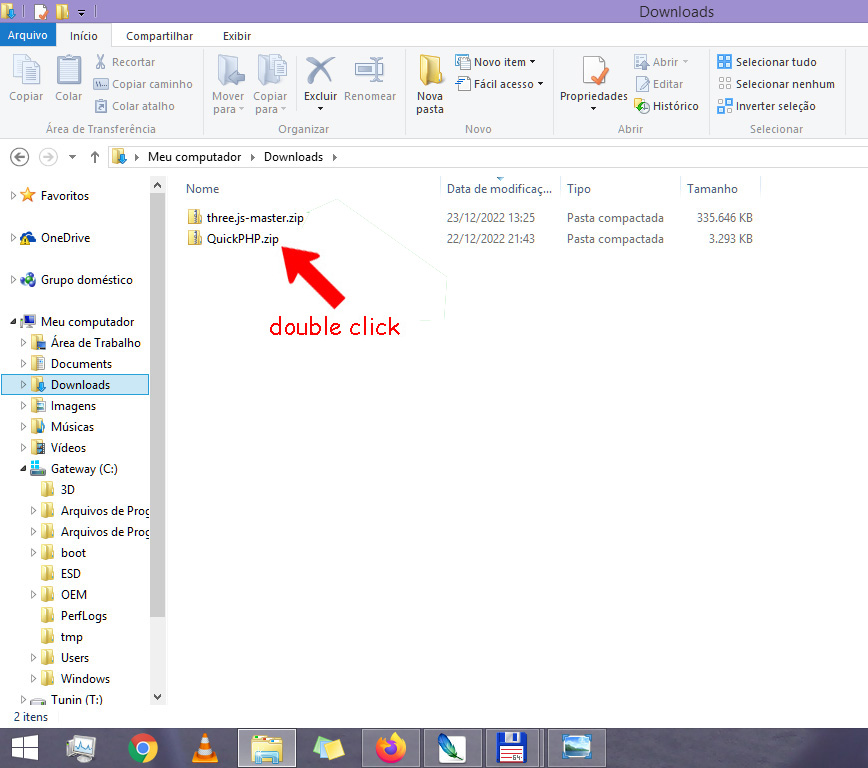Click the up-arrow navigation icon
The width and height of the screenshot is (868, 768).
coord(95,157)
